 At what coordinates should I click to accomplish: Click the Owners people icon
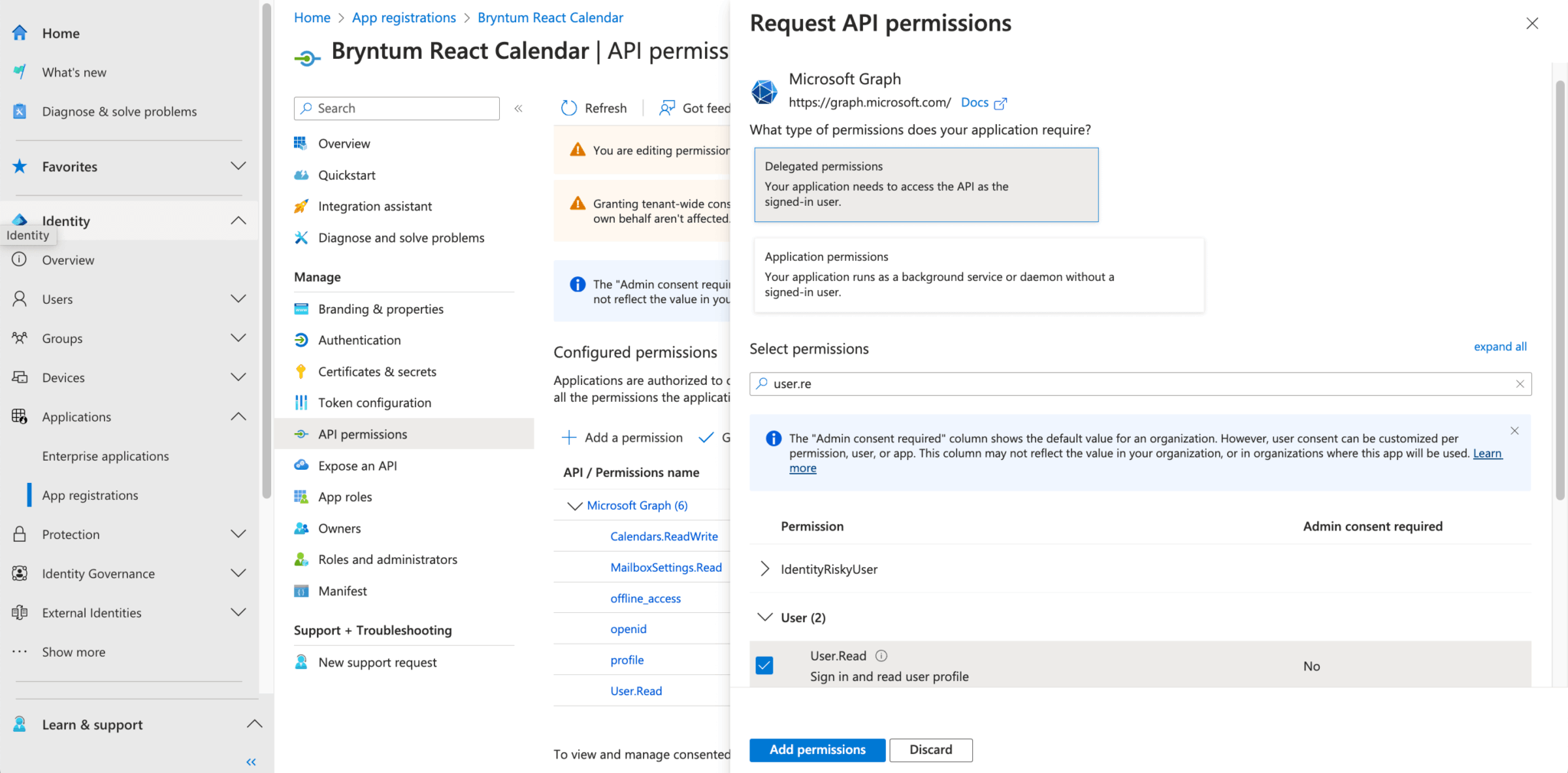click(302, 528)
